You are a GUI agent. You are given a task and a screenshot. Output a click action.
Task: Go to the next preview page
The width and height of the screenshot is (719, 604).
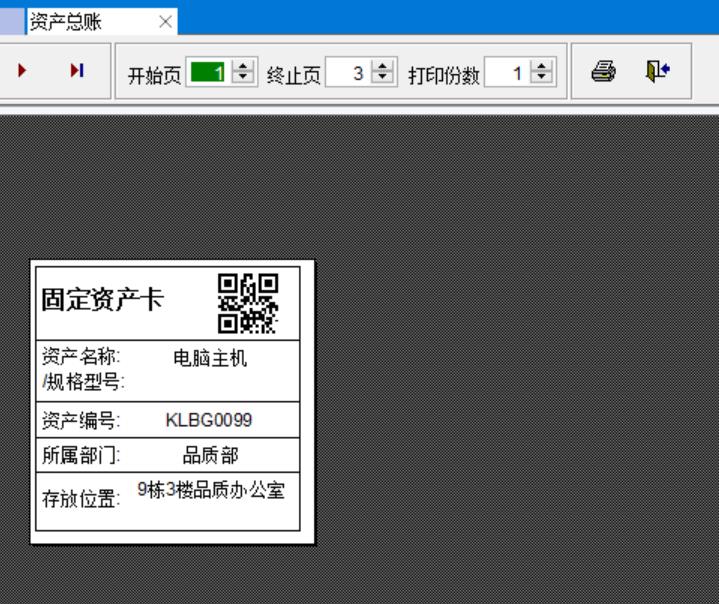click(22, 71)
